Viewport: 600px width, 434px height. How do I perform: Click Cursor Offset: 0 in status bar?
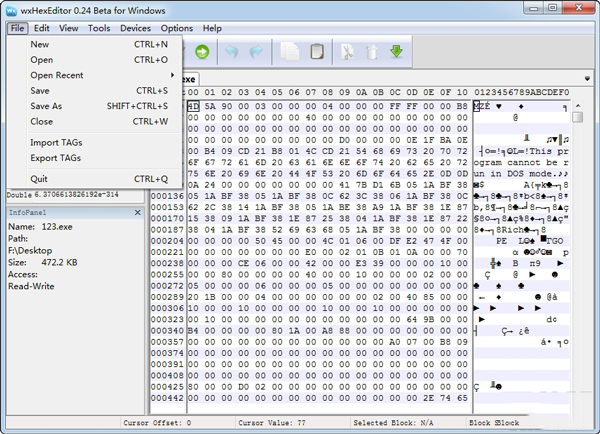[157, 423]
